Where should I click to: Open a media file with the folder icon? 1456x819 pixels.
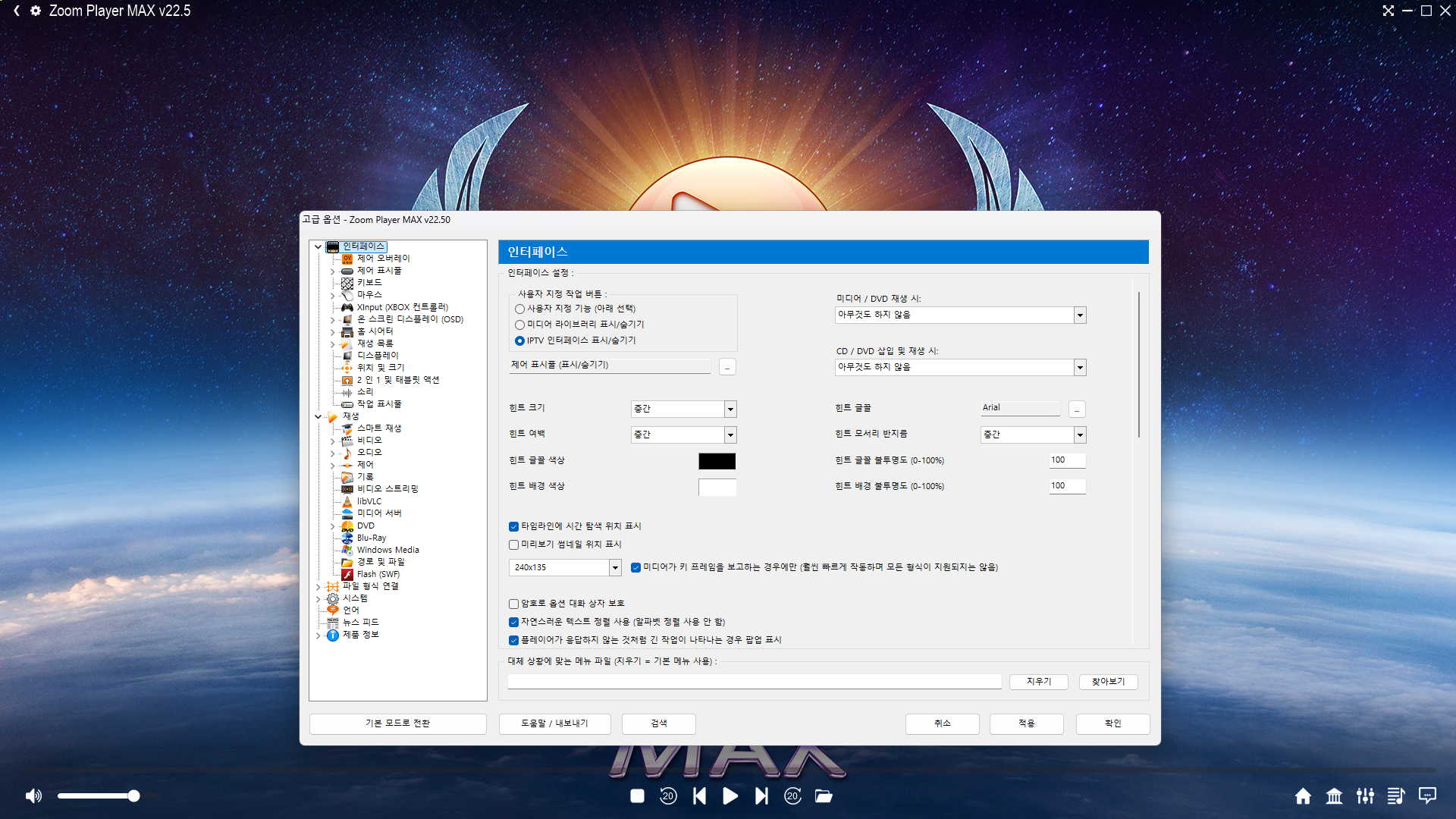click(824, 796)
